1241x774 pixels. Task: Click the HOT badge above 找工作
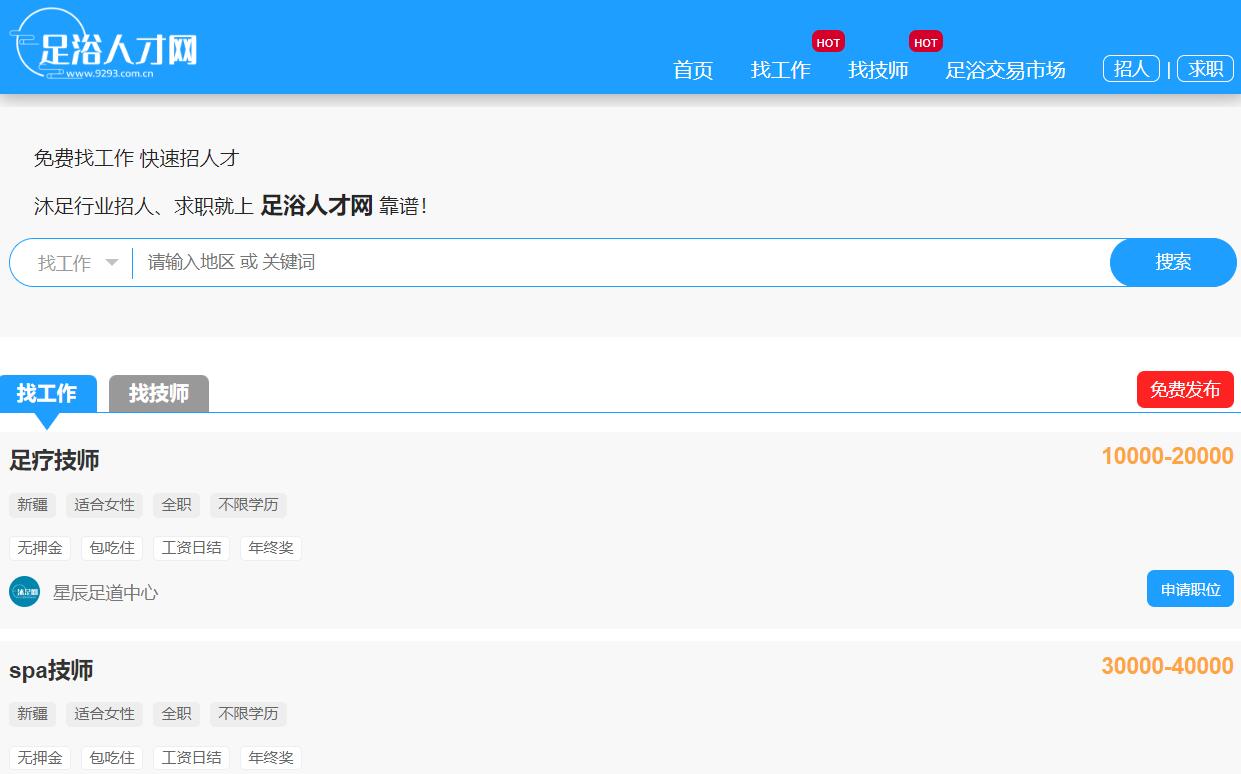[828, 42]
